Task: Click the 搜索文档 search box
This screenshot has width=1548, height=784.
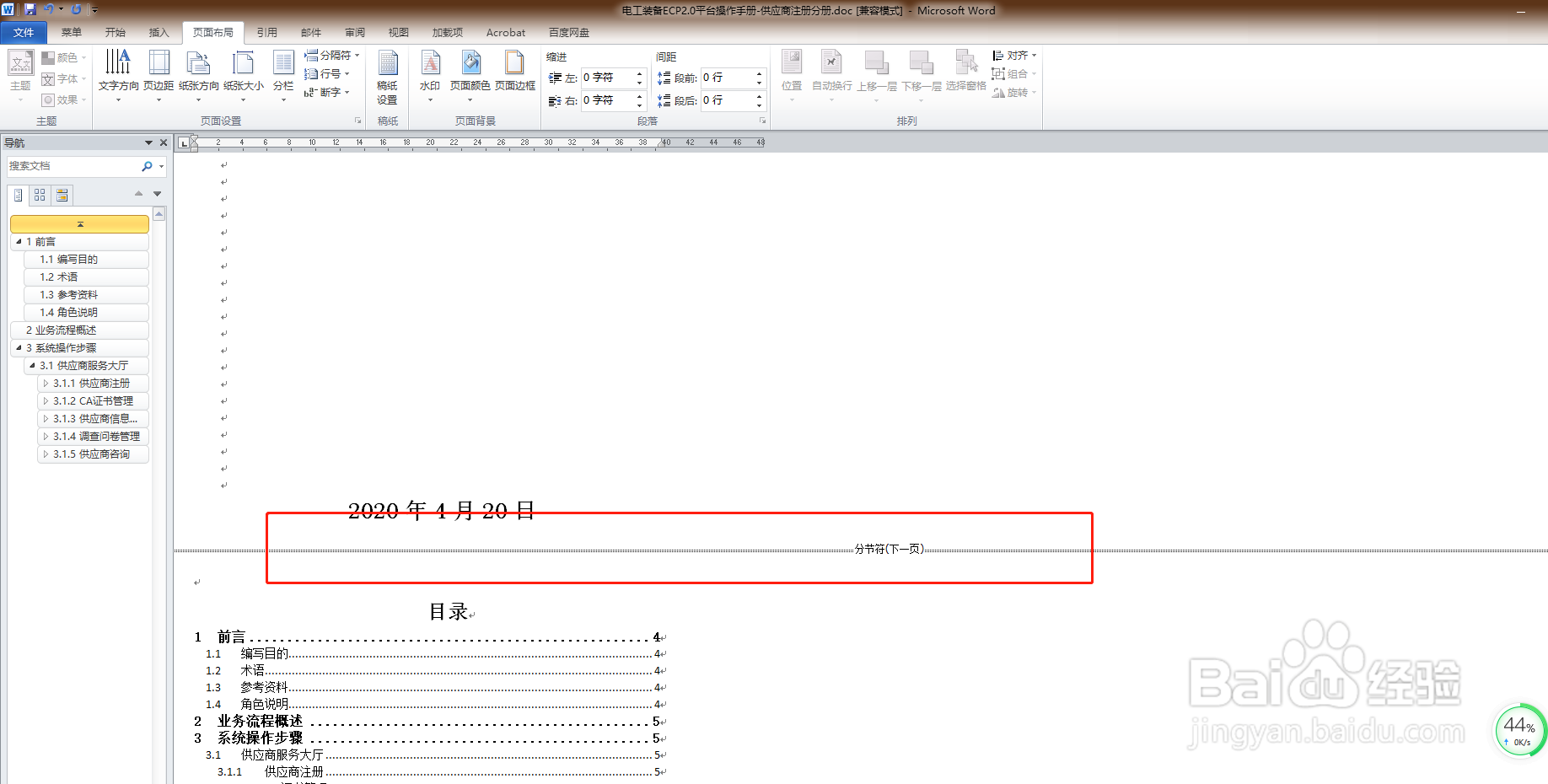Action: [x=73, y=166]
